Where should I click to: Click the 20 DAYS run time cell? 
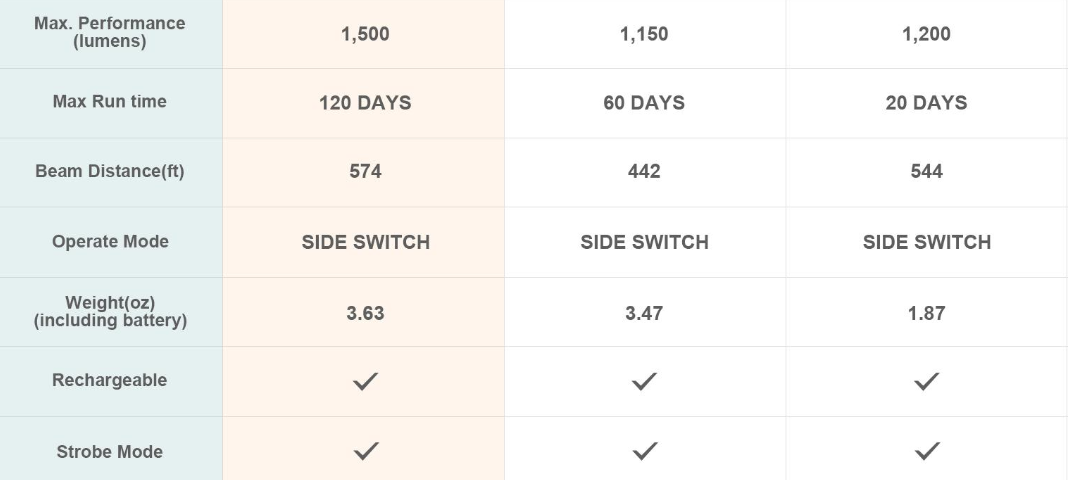926,103
